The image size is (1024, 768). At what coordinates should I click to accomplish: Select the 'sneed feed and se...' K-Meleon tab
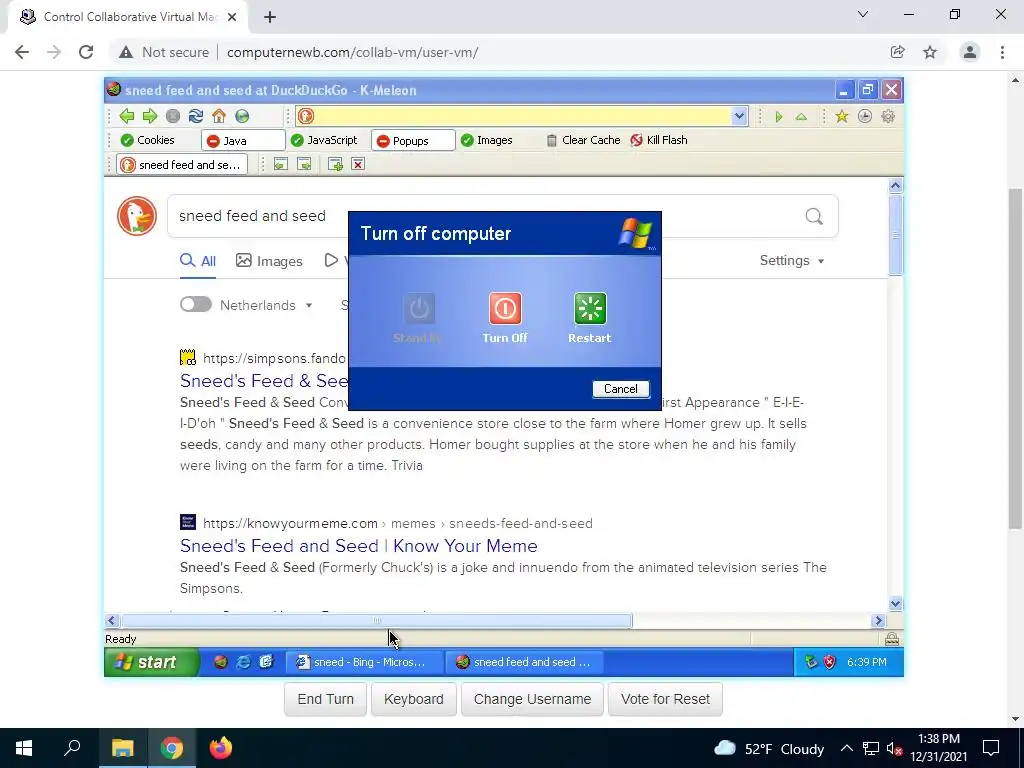pos(182,165)
